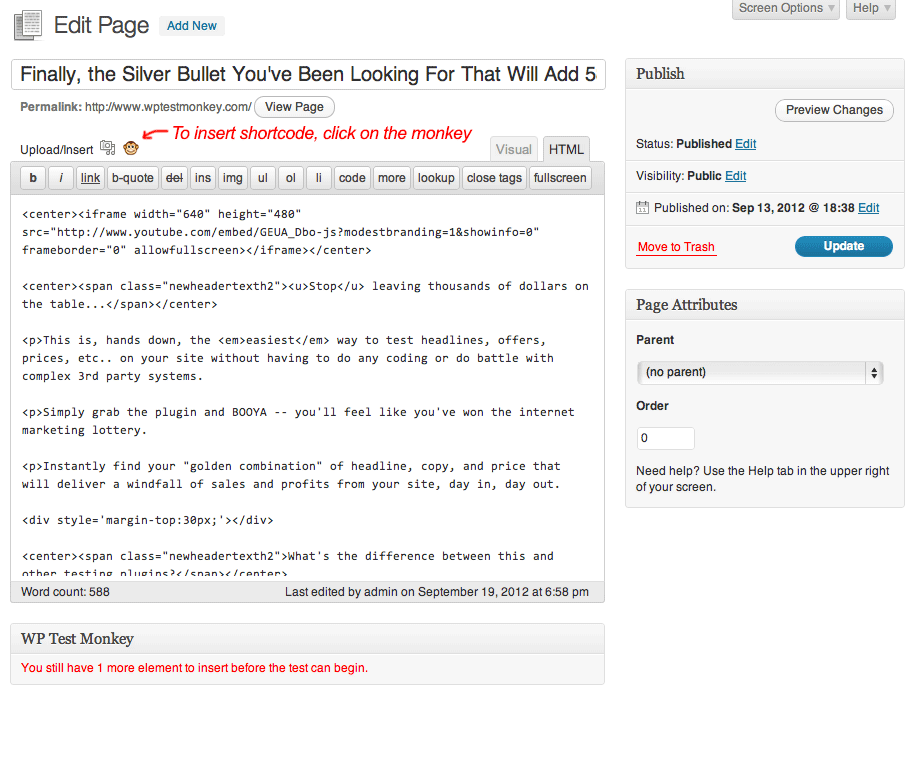Switch to the Visual editor tab

[x=514, y=150]
